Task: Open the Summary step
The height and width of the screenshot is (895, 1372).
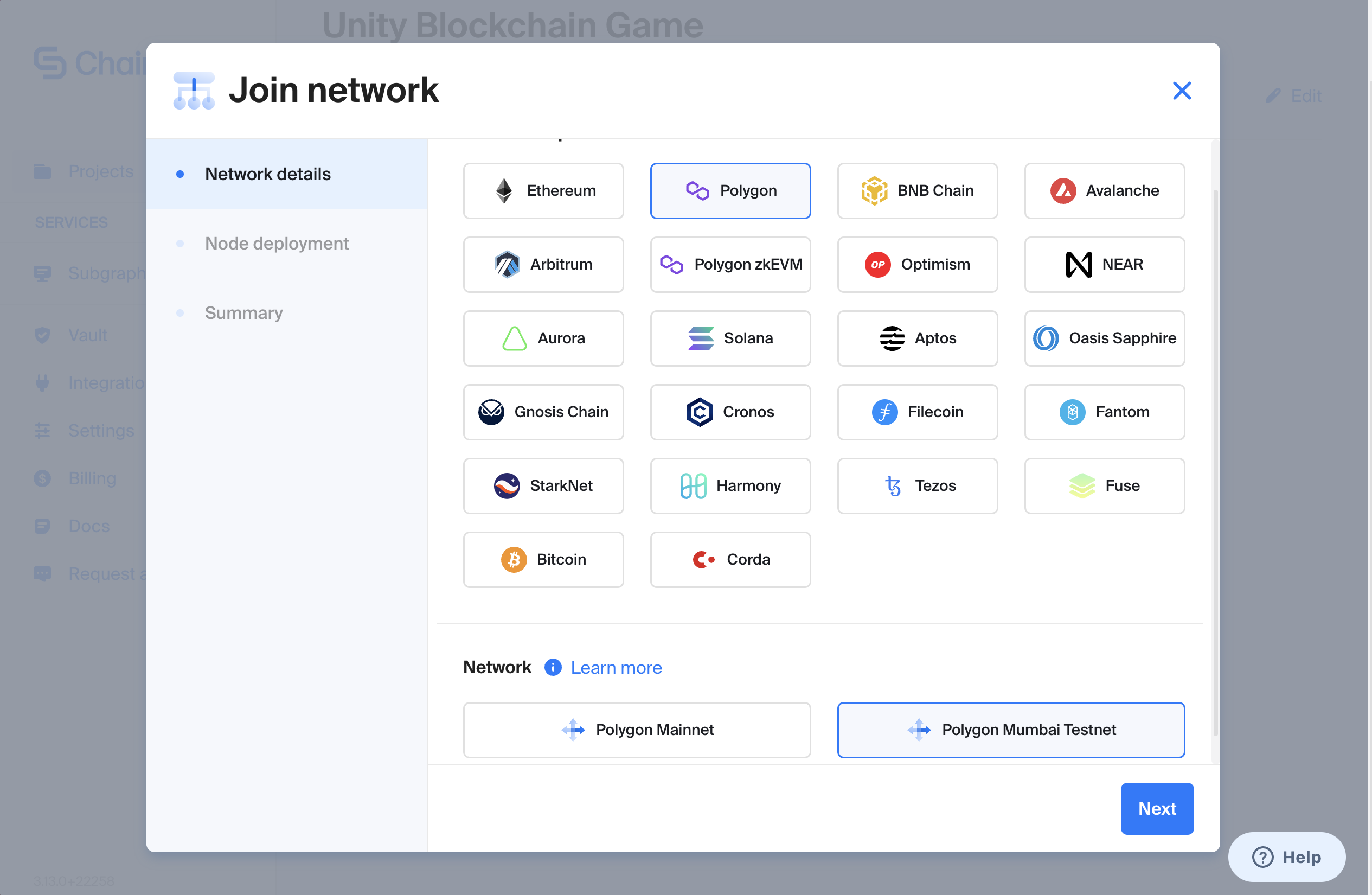Action: (244, 312)
